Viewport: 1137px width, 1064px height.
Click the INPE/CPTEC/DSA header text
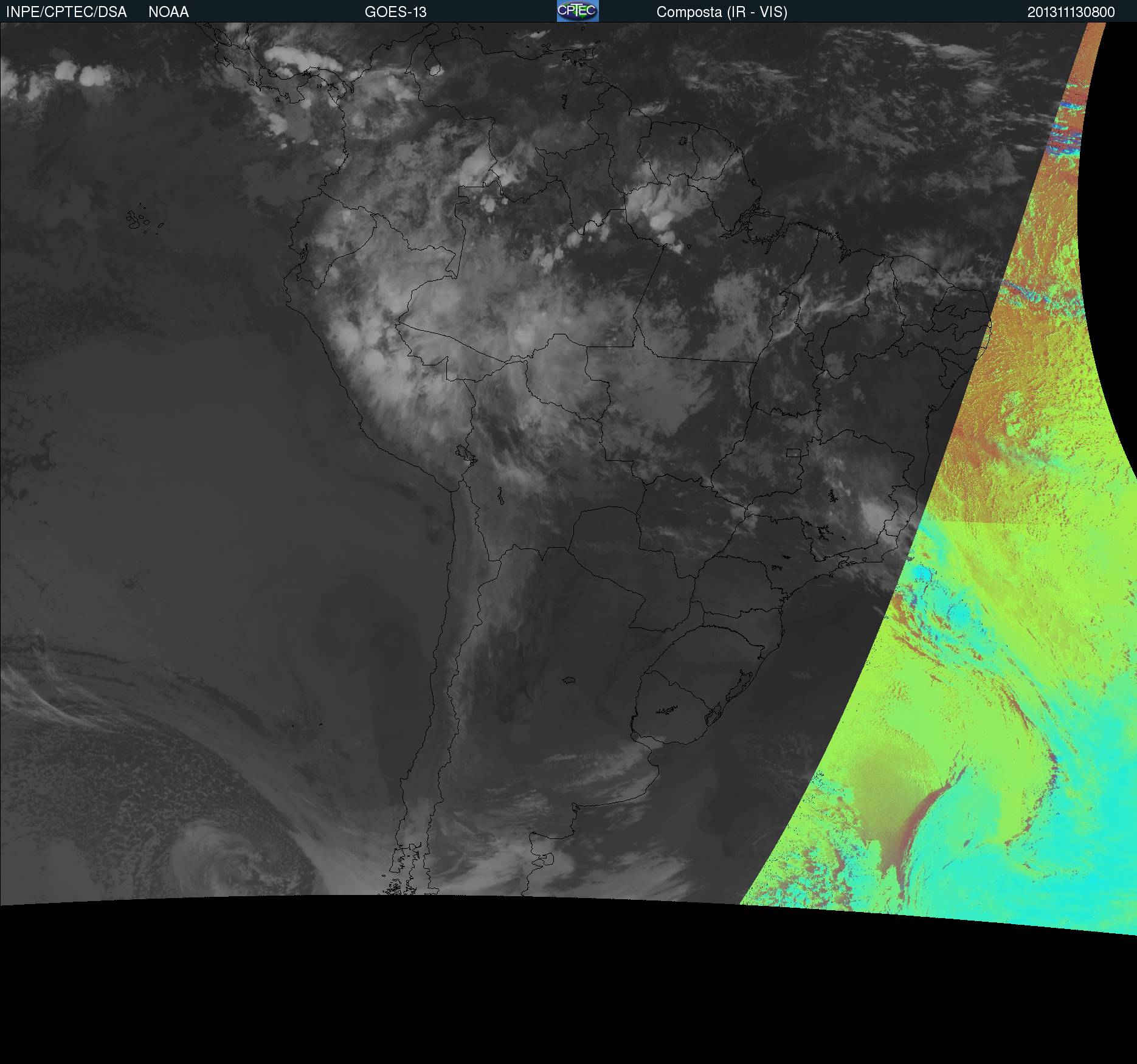pyautogui.click(x=66, y=12)
